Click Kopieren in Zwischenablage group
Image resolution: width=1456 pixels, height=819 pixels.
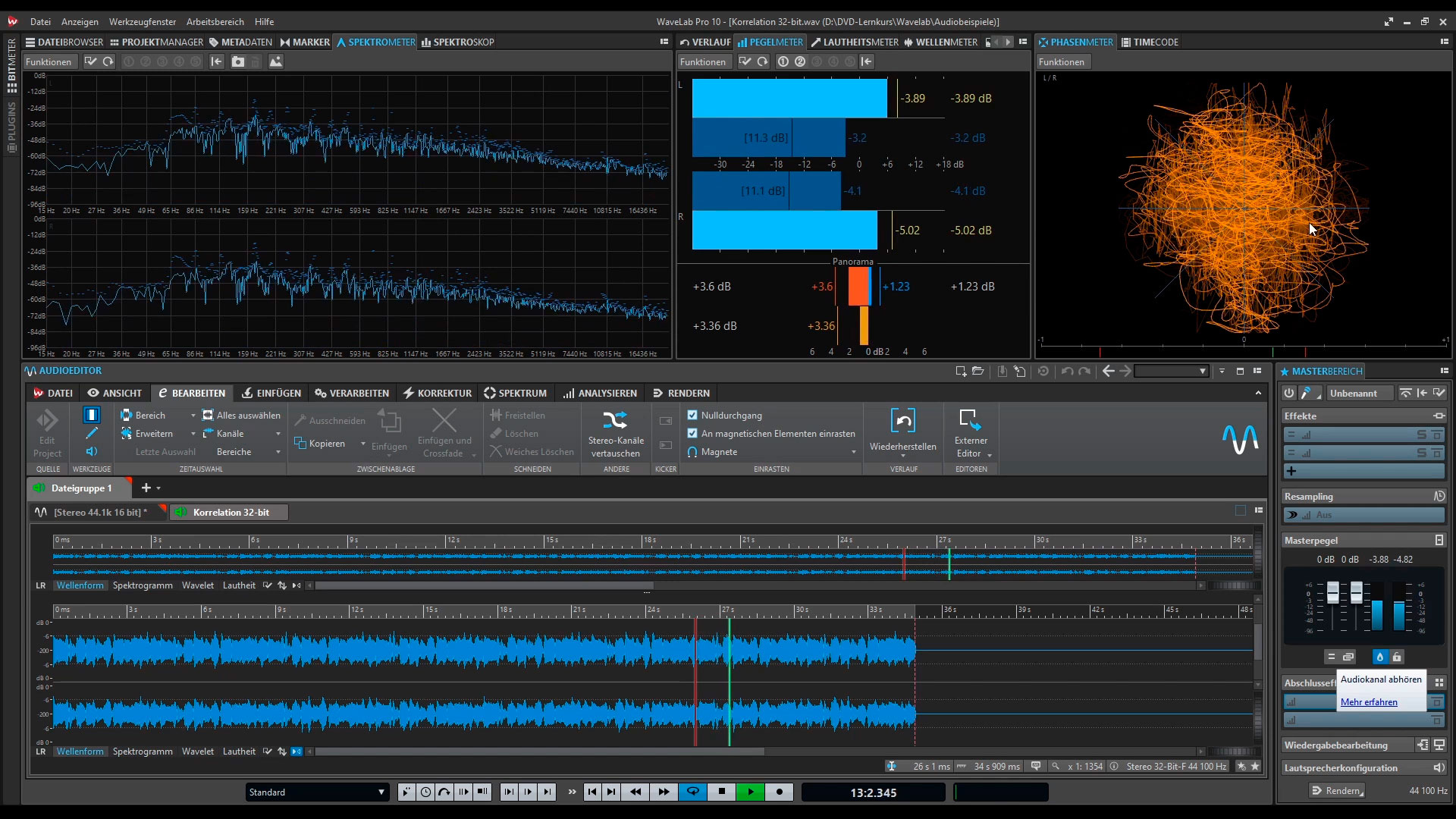click(320, 444)
